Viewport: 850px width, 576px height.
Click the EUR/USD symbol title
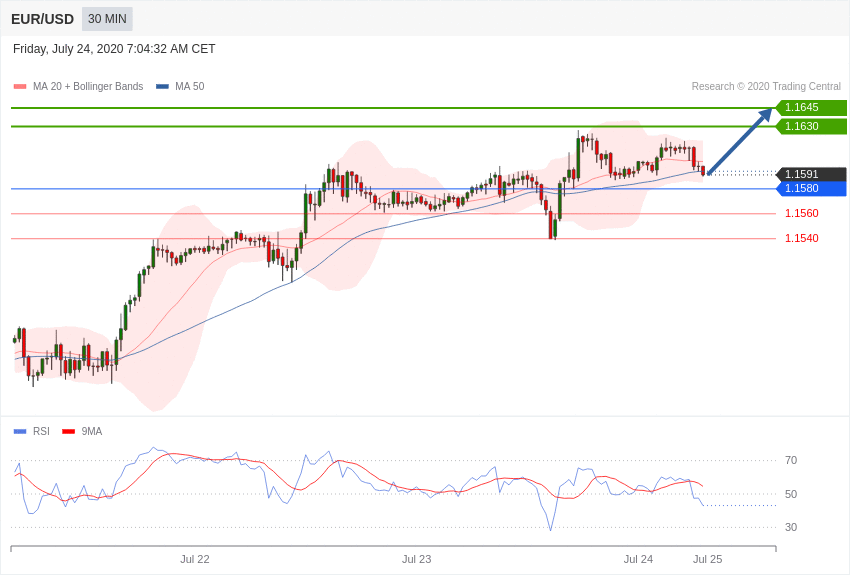(x=42, y=19)
